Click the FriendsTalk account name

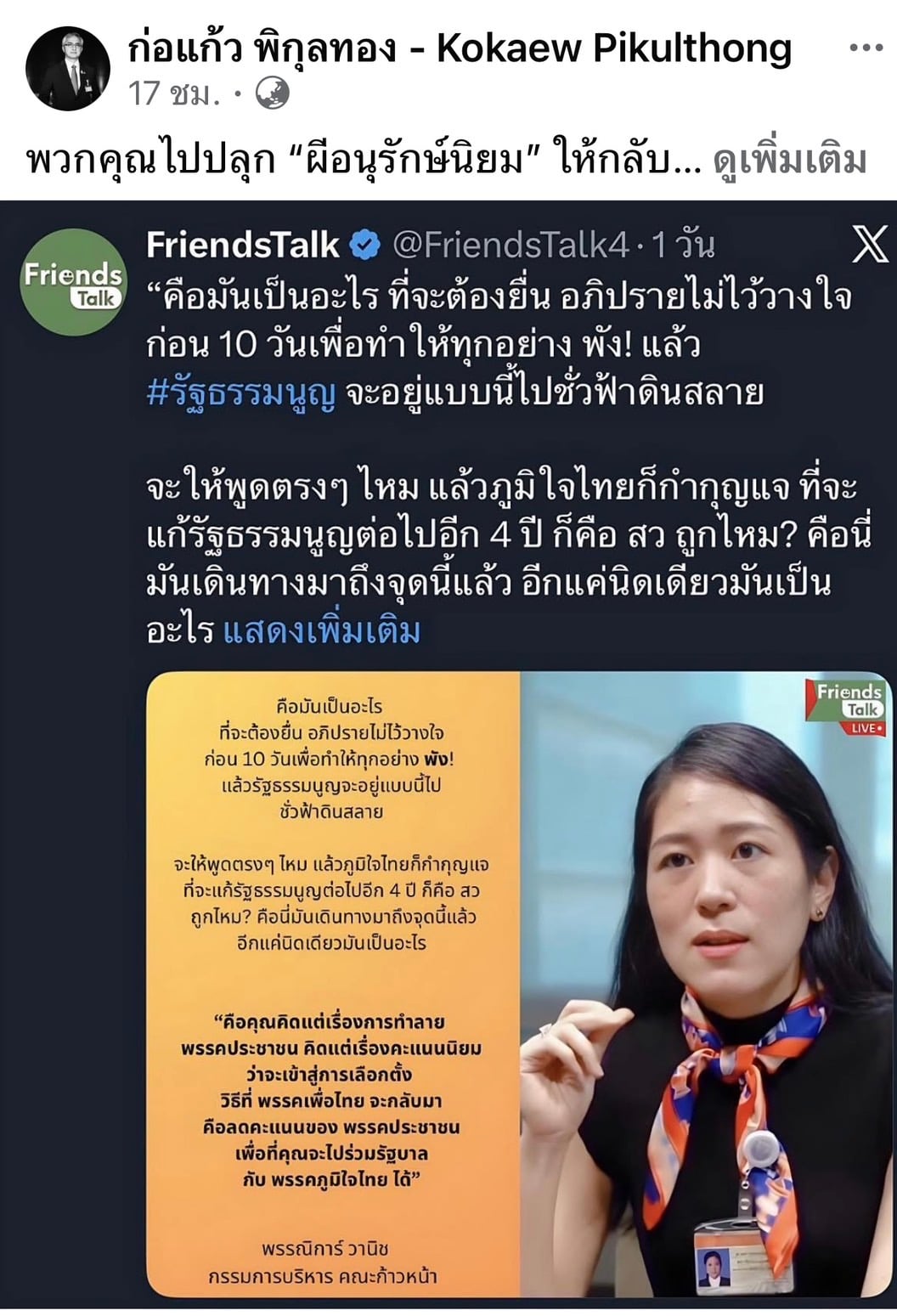[x=243, y=246]
